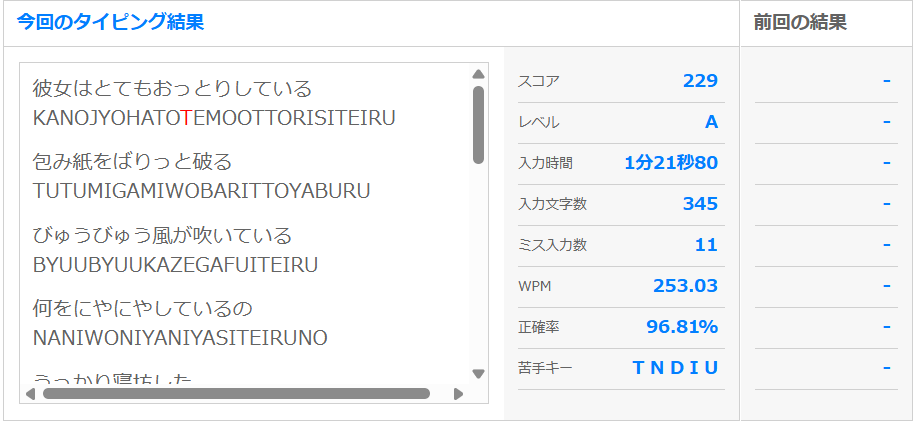This screenshot has width=921, height=427.
Task: Click the sentence 何をにやにやしているの
Action: click(142, 308)
